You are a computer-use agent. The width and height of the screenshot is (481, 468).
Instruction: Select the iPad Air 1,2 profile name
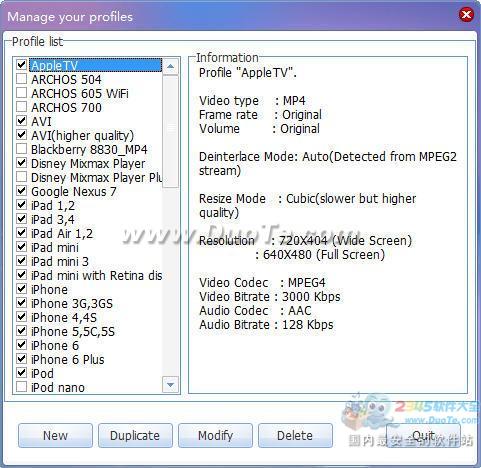62,234
